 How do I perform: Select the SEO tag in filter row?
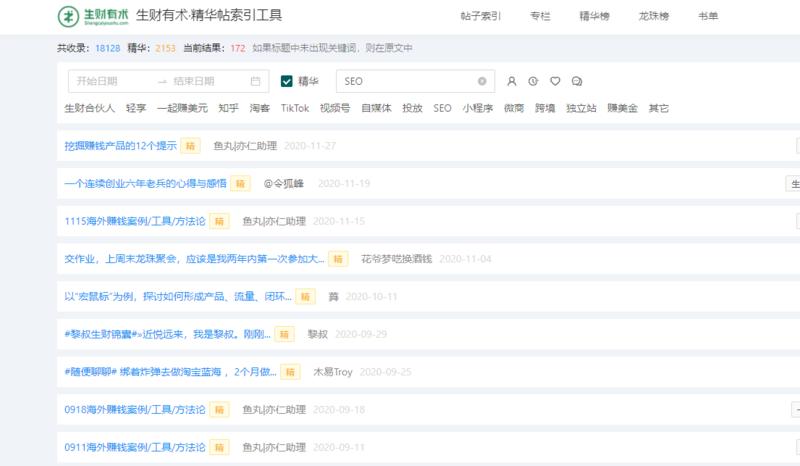point(442,108)
